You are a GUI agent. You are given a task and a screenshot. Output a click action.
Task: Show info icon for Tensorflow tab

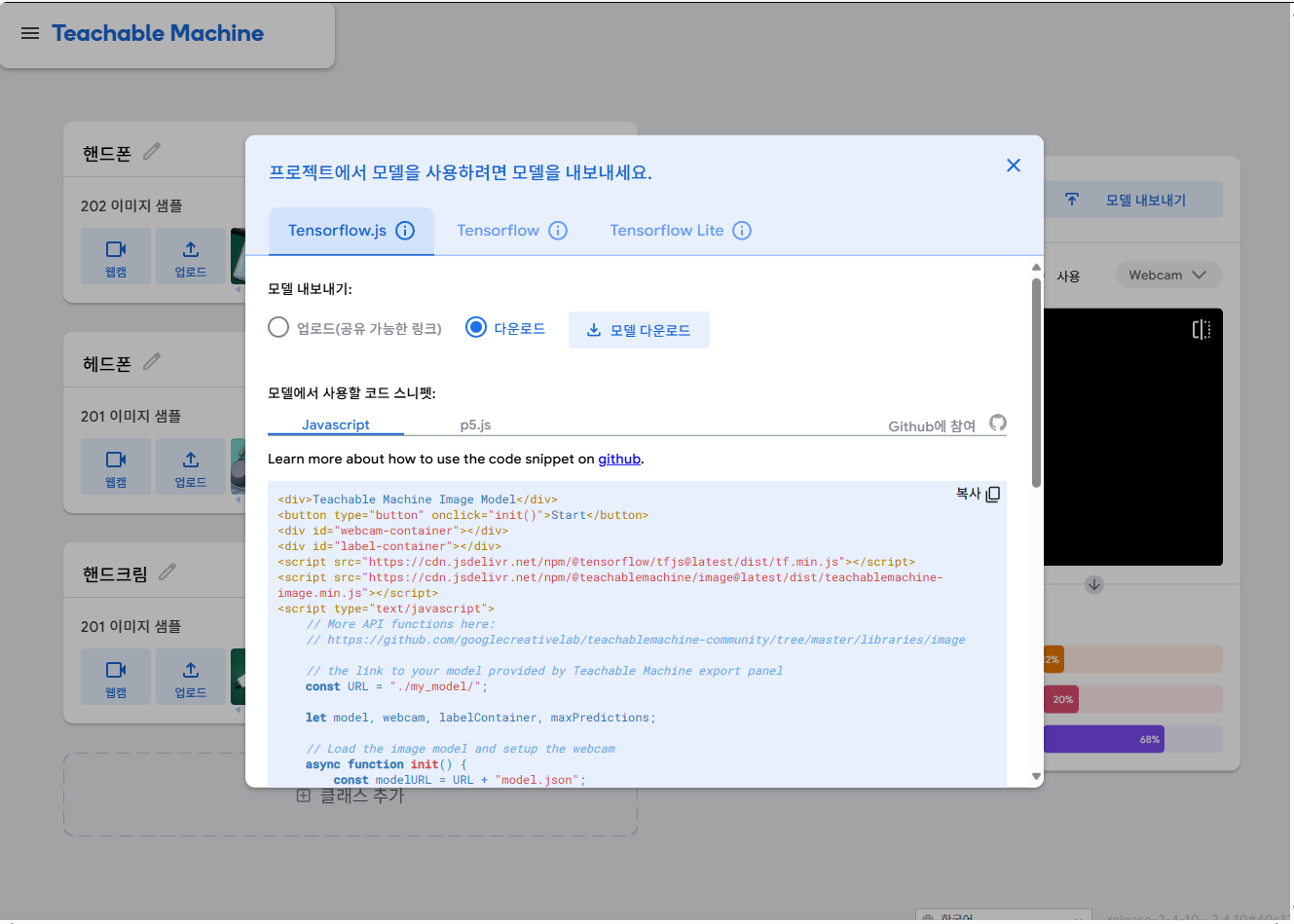(558, 231)
